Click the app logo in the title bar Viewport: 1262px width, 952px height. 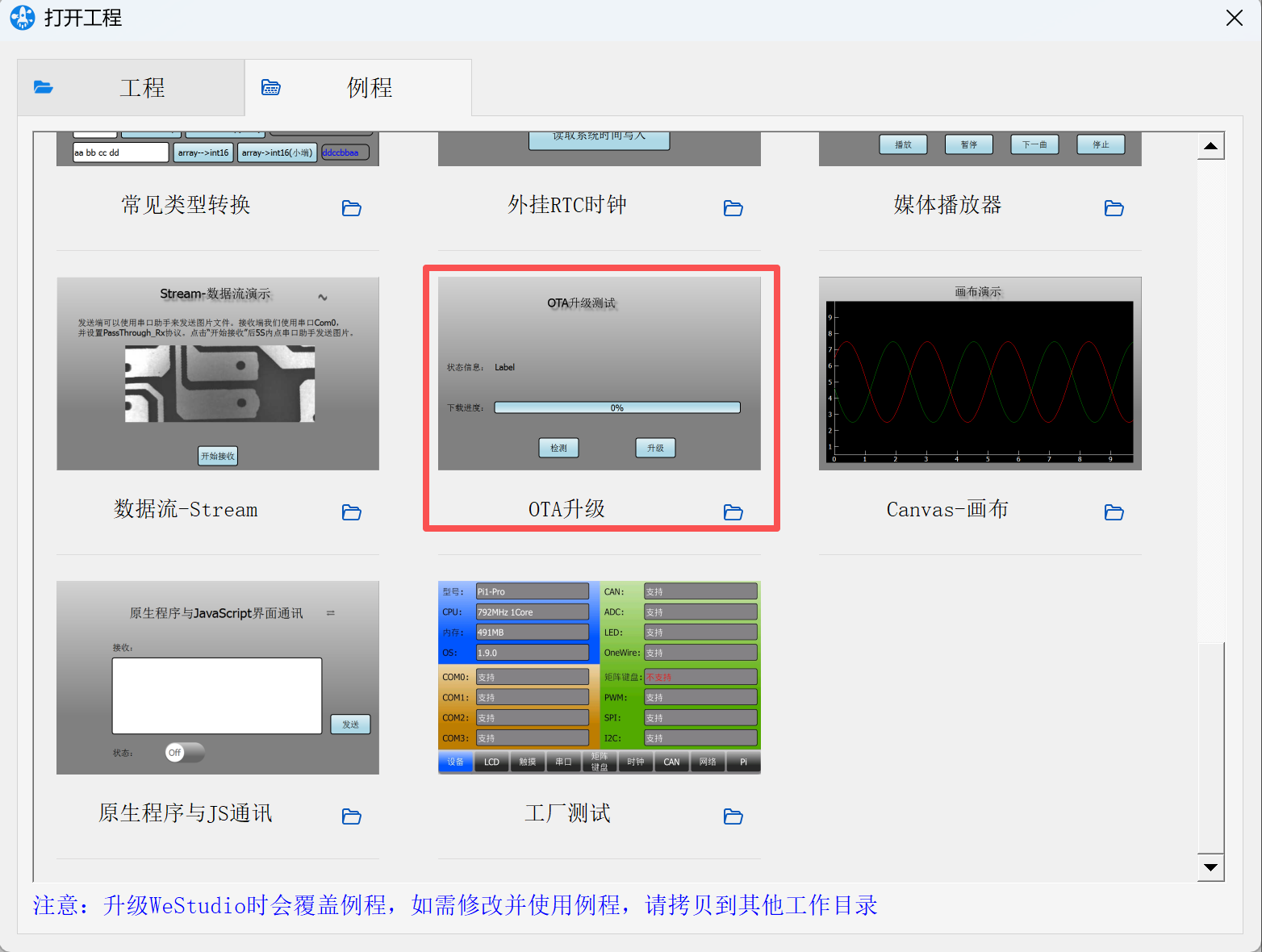[22, 17]
